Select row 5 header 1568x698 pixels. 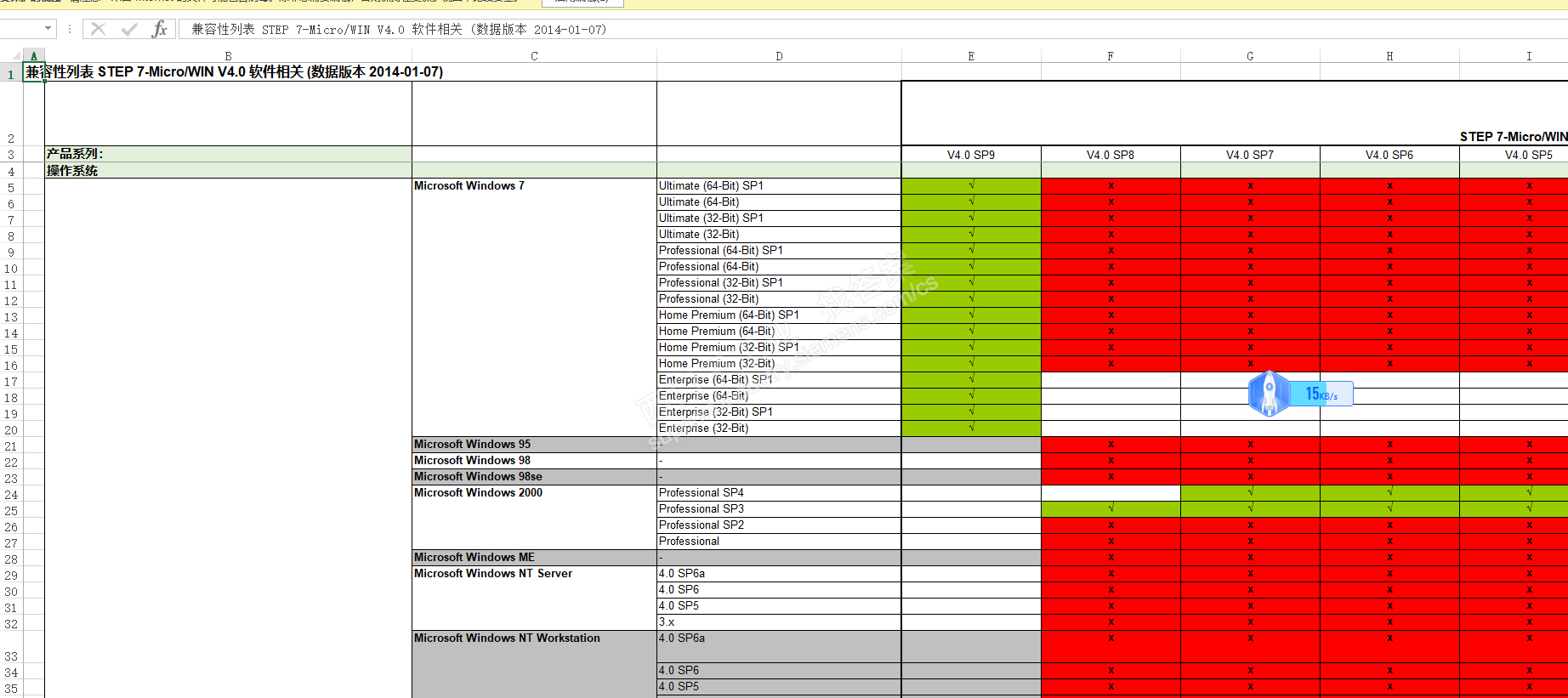pyautogui.click(x=11, y=187)
